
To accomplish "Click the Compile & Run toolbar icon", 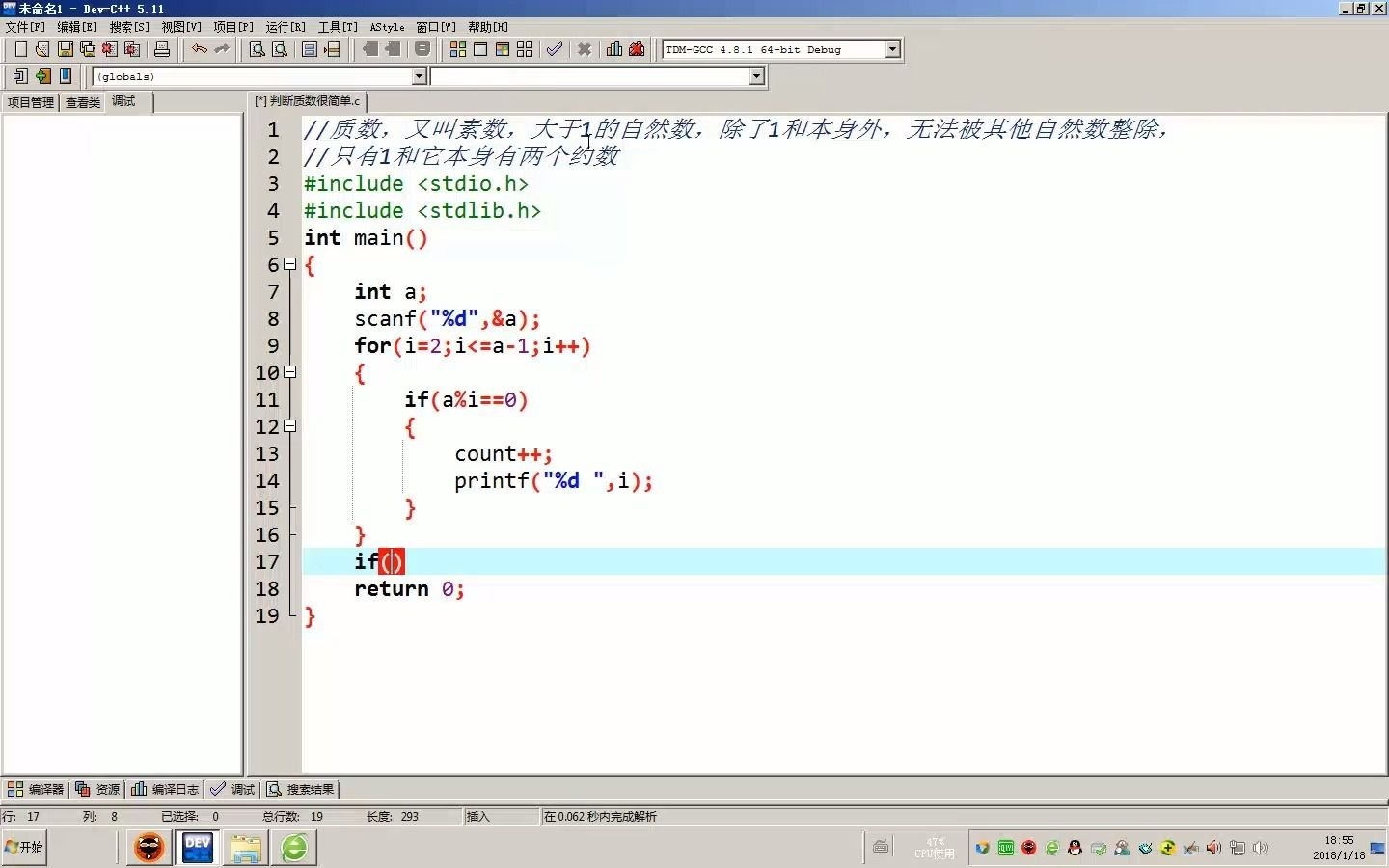I will click(x=503, y=49).
